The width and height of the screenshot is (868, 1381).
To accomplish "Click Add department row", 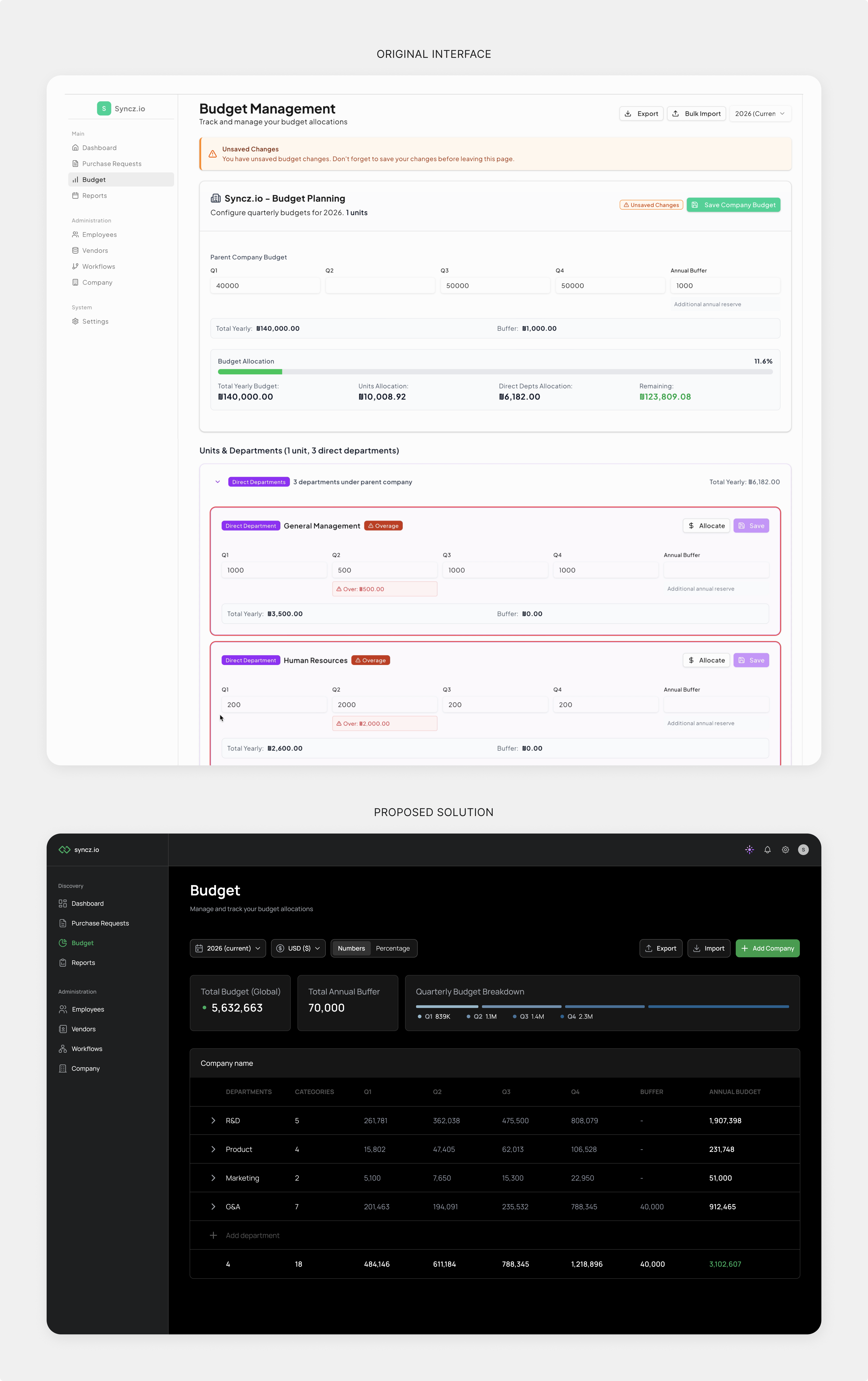I will pyautogui.click(x=495, y=1235).
